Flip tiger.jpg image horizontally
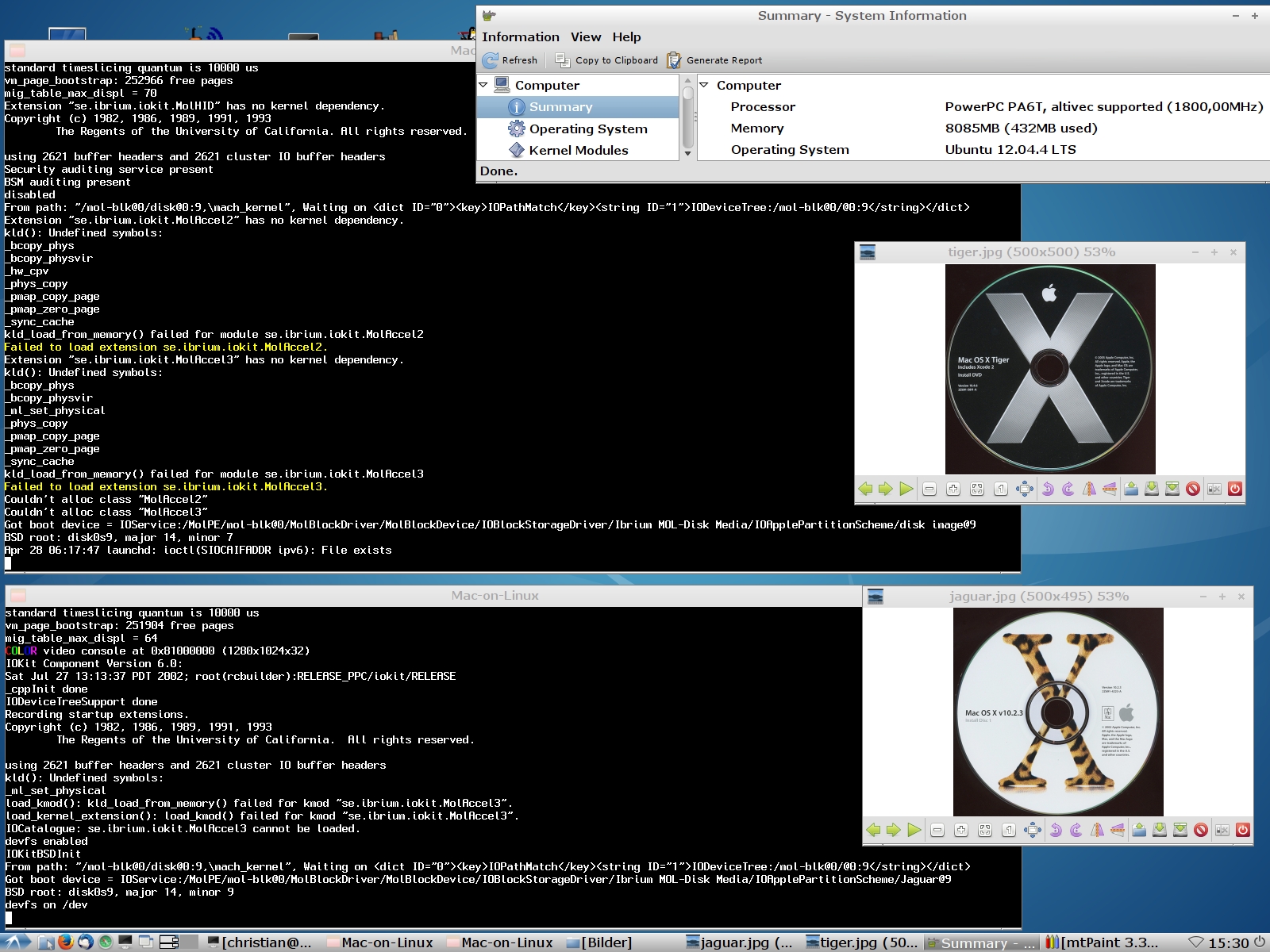The width and height of the screenshot is (1270, 952). pyautogui.click(x=1089, y=489)
